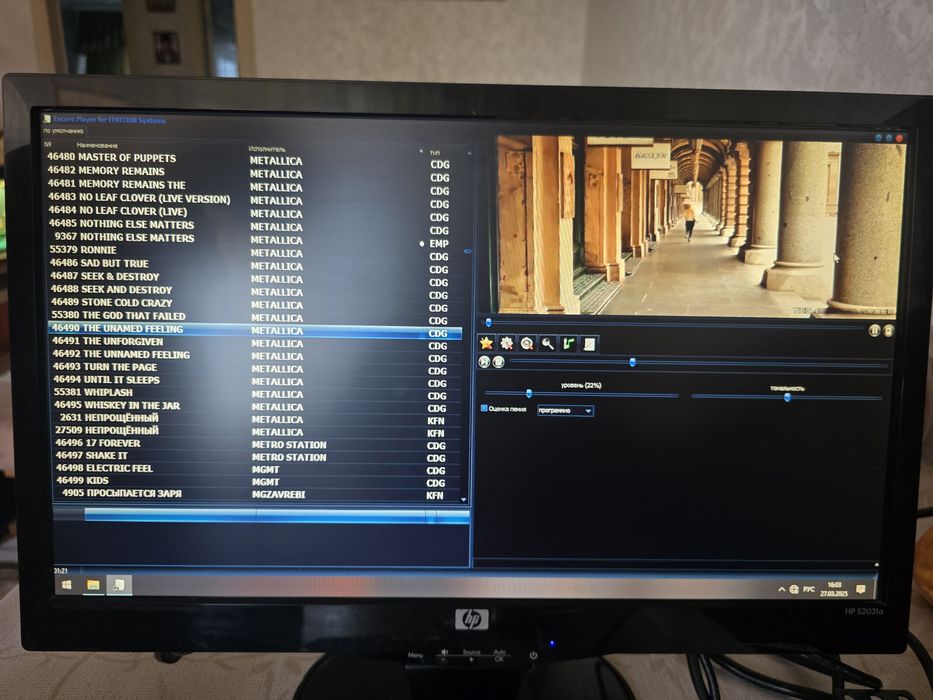Open the gear settings icon

(x=507, y=343)
